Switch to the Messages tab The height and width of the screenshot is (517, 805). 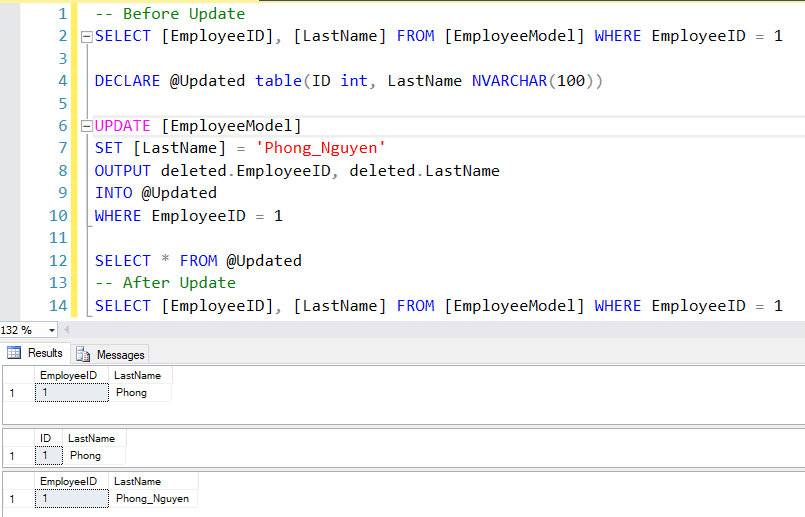pyautogui.click(x=110, y=354)
